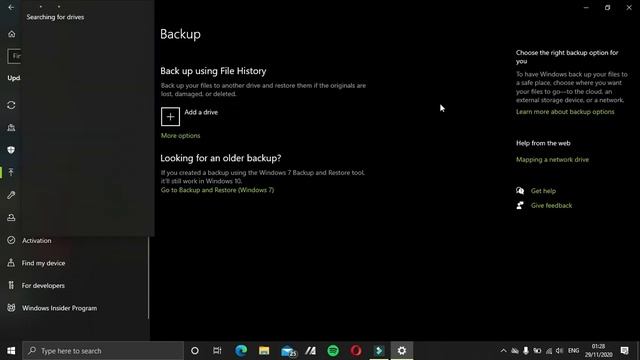The width and height of the screenshot is (640, 360).
Task: Open Task View on the taskbar
Action: pos(217,351)
